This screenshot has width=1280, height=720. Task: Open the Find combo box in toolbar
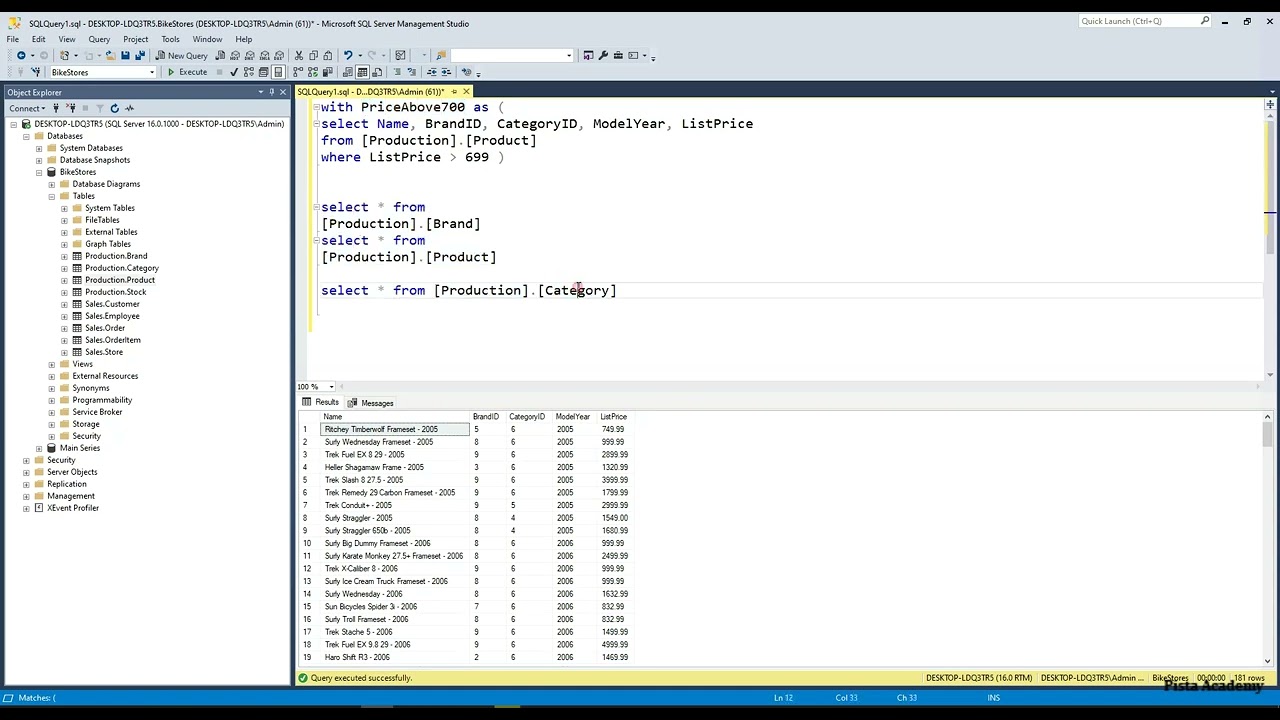511,55
